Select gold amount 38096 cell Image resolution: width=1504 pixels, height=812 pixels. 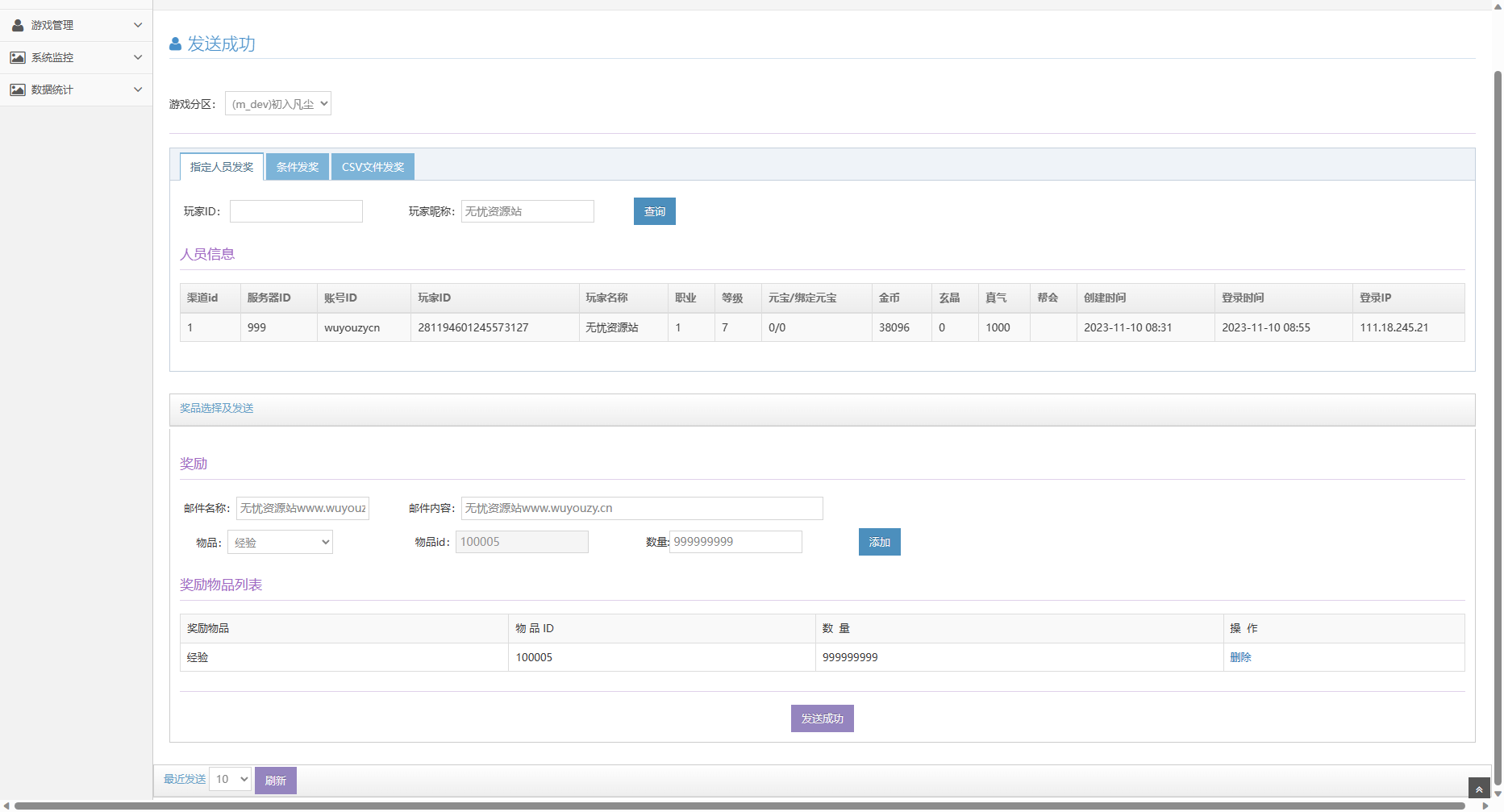tap(902, 327)
